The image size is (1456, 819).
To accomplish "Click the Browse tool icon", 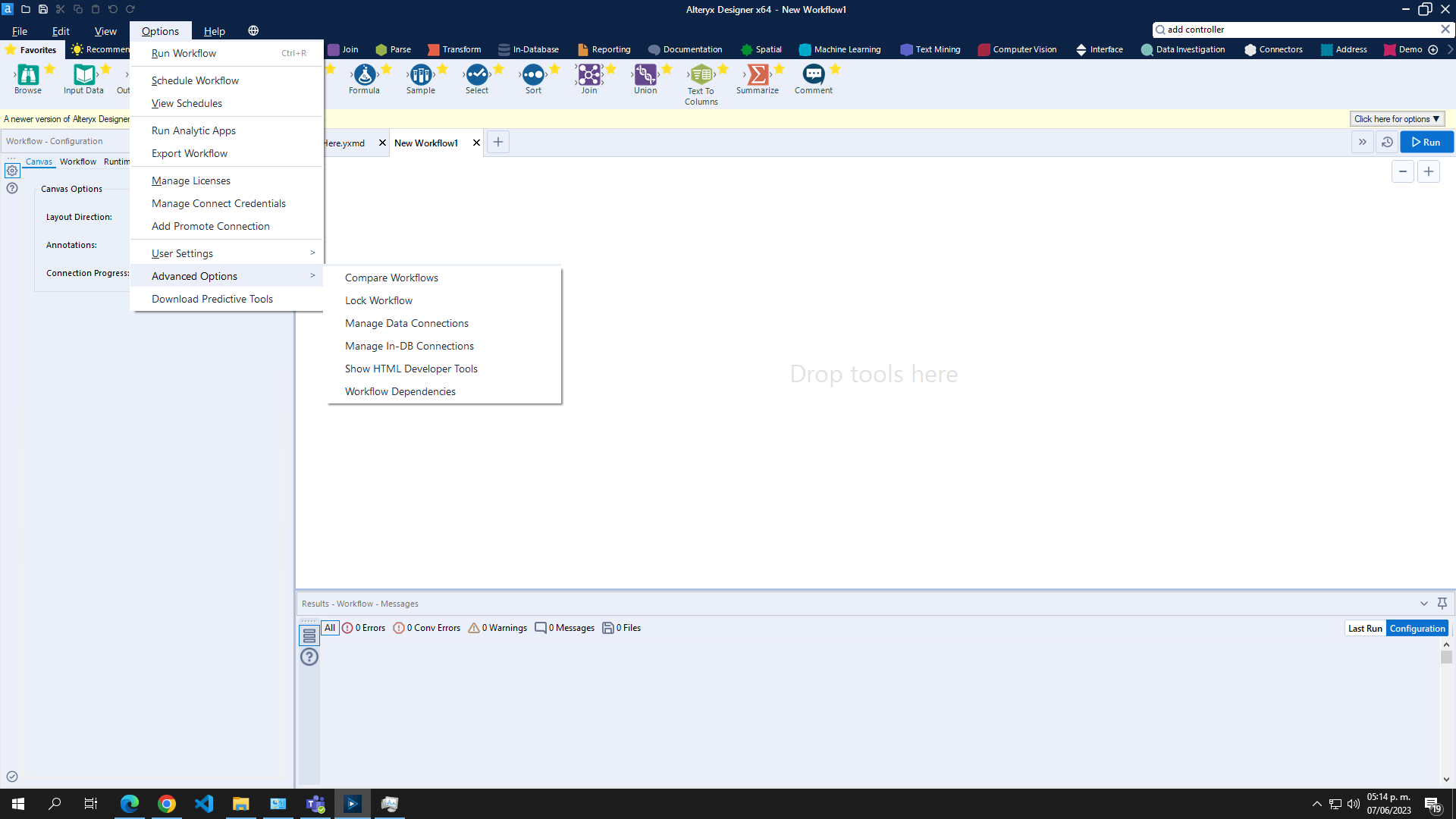I will pyautogui.click(x=28, y=76).
